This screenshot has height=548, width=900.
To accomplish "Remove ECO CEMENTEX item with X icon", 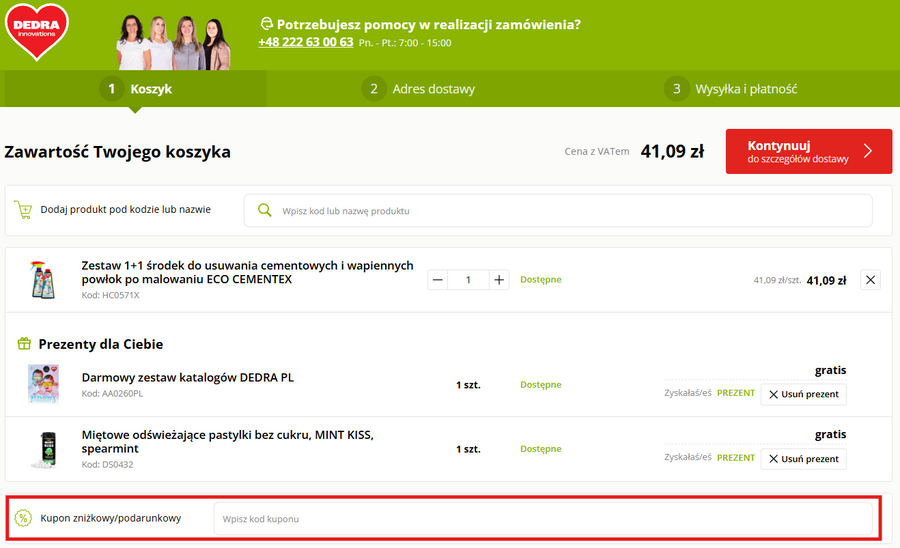I will pos(870,280).
